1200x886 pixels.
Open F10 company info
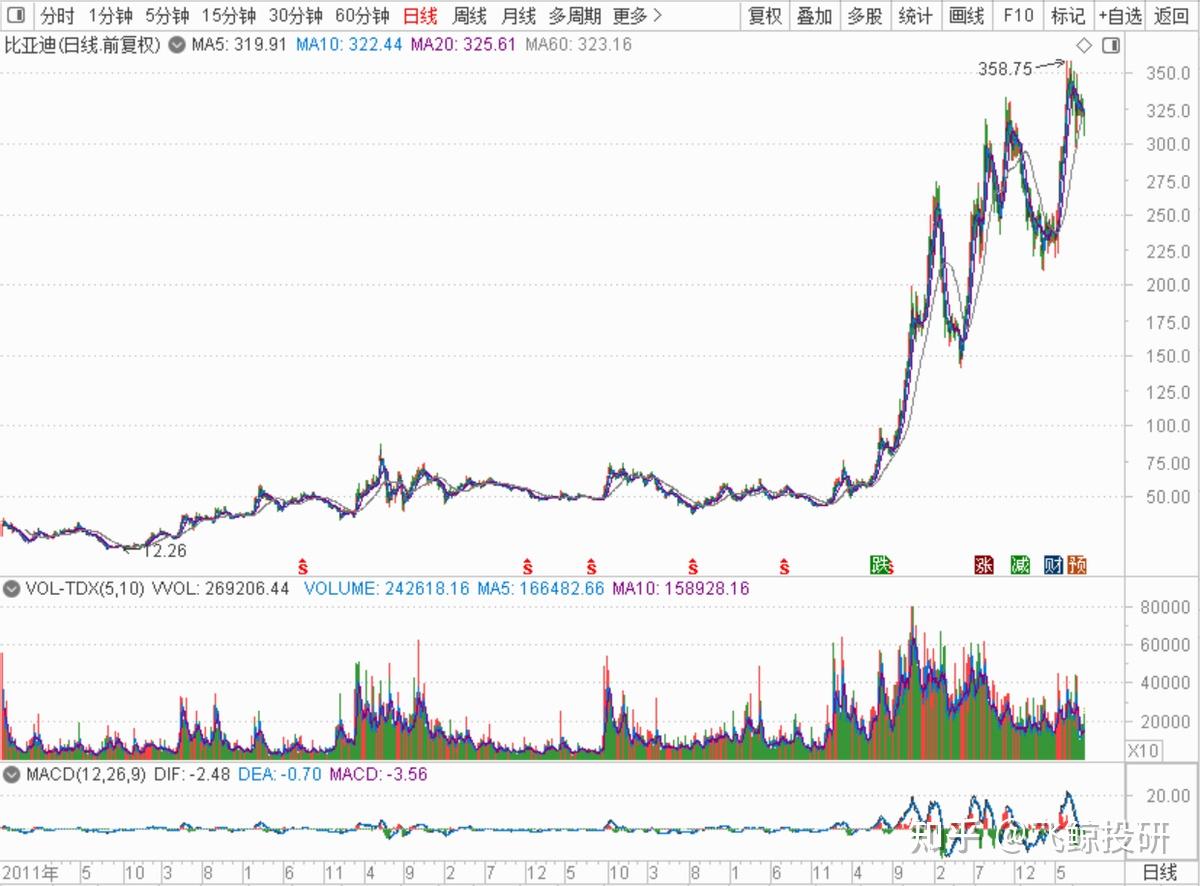point(1017,16)
